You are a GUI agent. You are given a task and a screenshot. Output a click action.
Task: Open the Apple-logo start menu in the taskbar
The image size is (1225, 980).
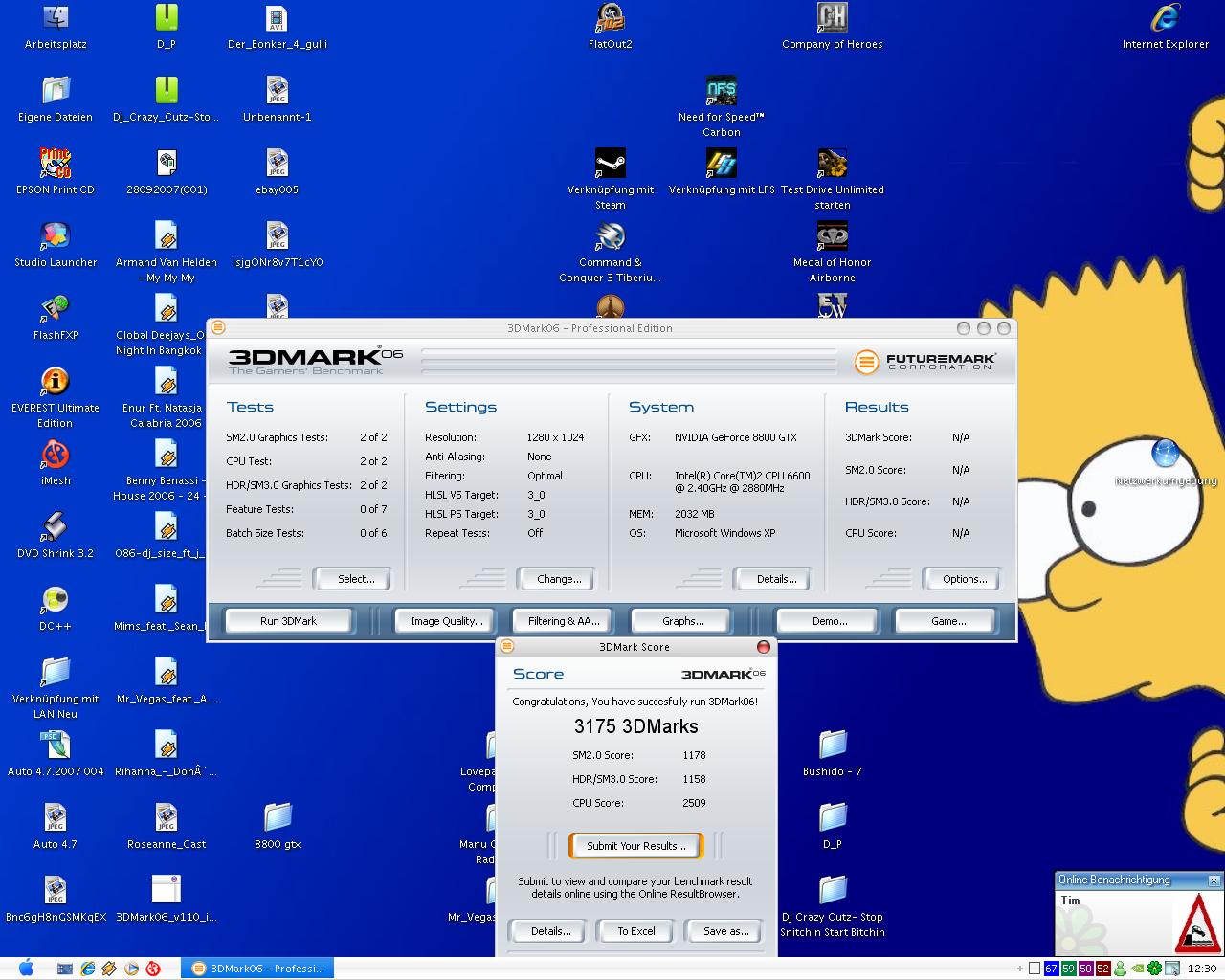pyautogui.click(x=26, y=969)
